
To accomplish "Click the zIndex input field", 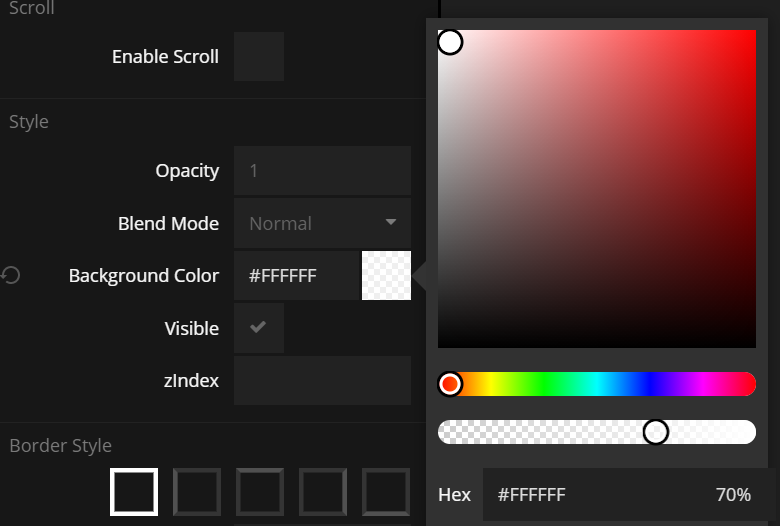I will (x=322, y=381).
